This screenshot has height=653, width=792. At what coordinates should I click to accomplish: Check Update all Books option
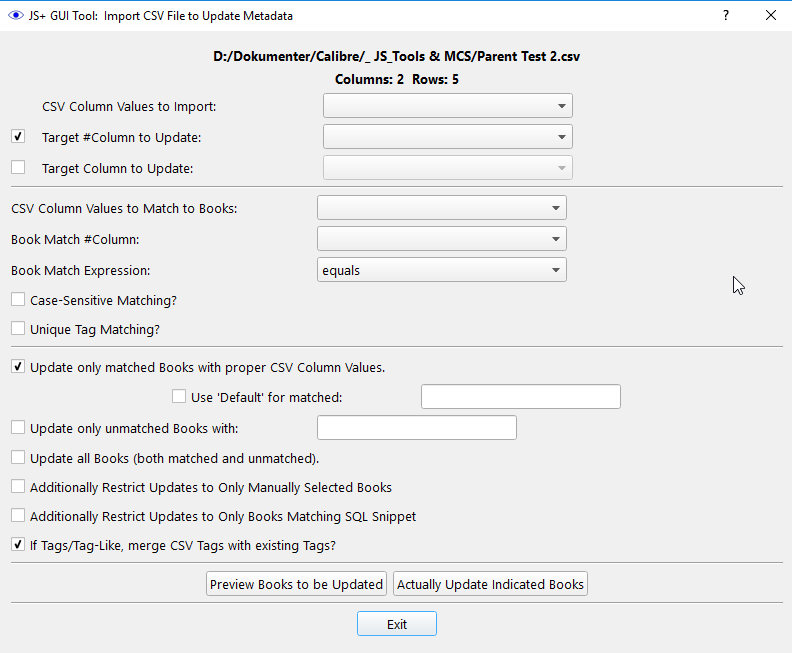coord(18,458)
